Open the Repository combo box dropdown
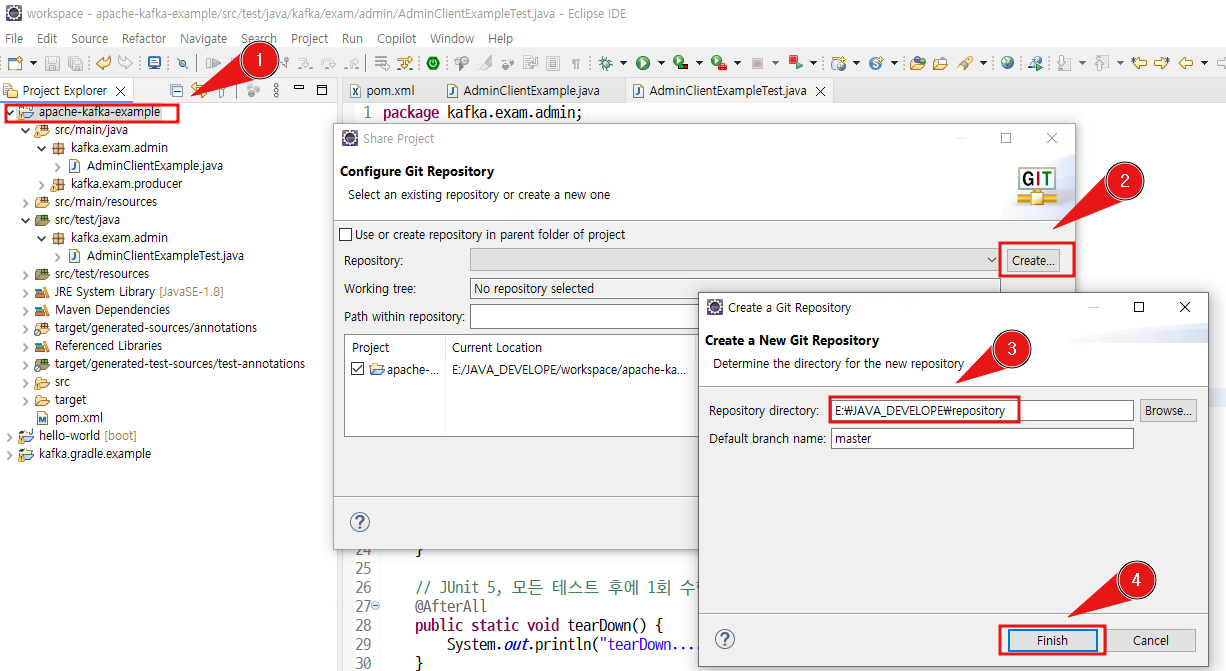 [991, 261]
